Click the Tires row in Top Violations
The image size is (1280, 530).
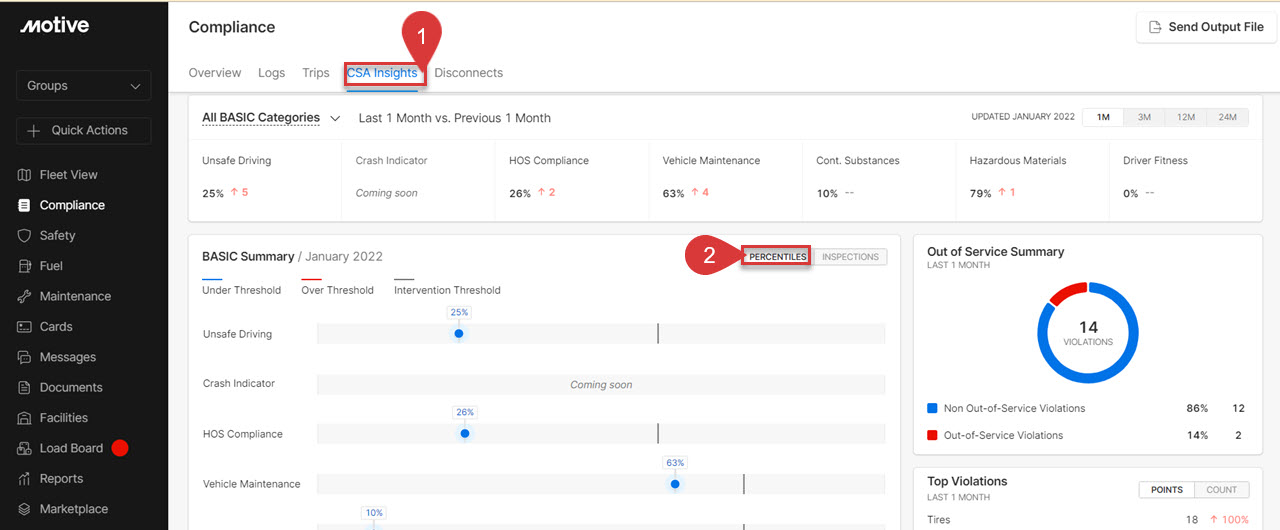[1088, 520]
